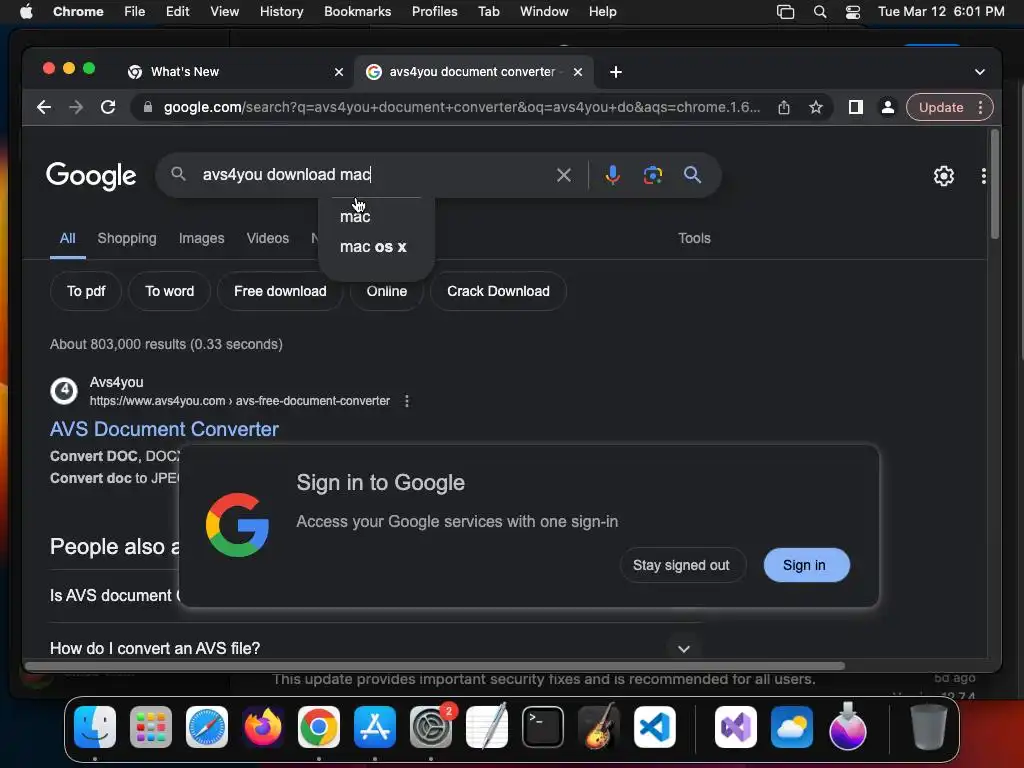Viewport: 1024px width, 768px height.
Task: Bookmark this page with the star icon
Action: (x=816, y=107)
